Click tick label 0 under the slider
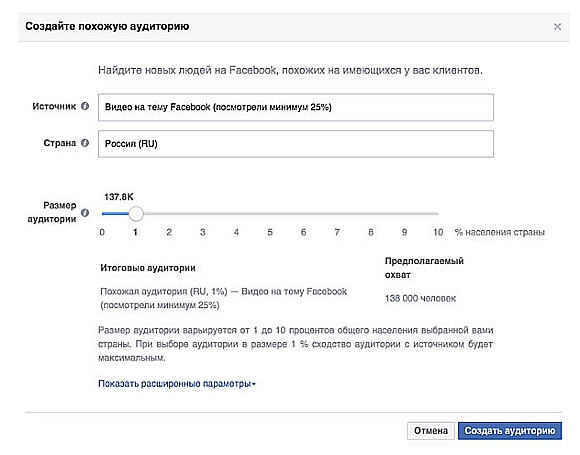 [x=102, y=232]
